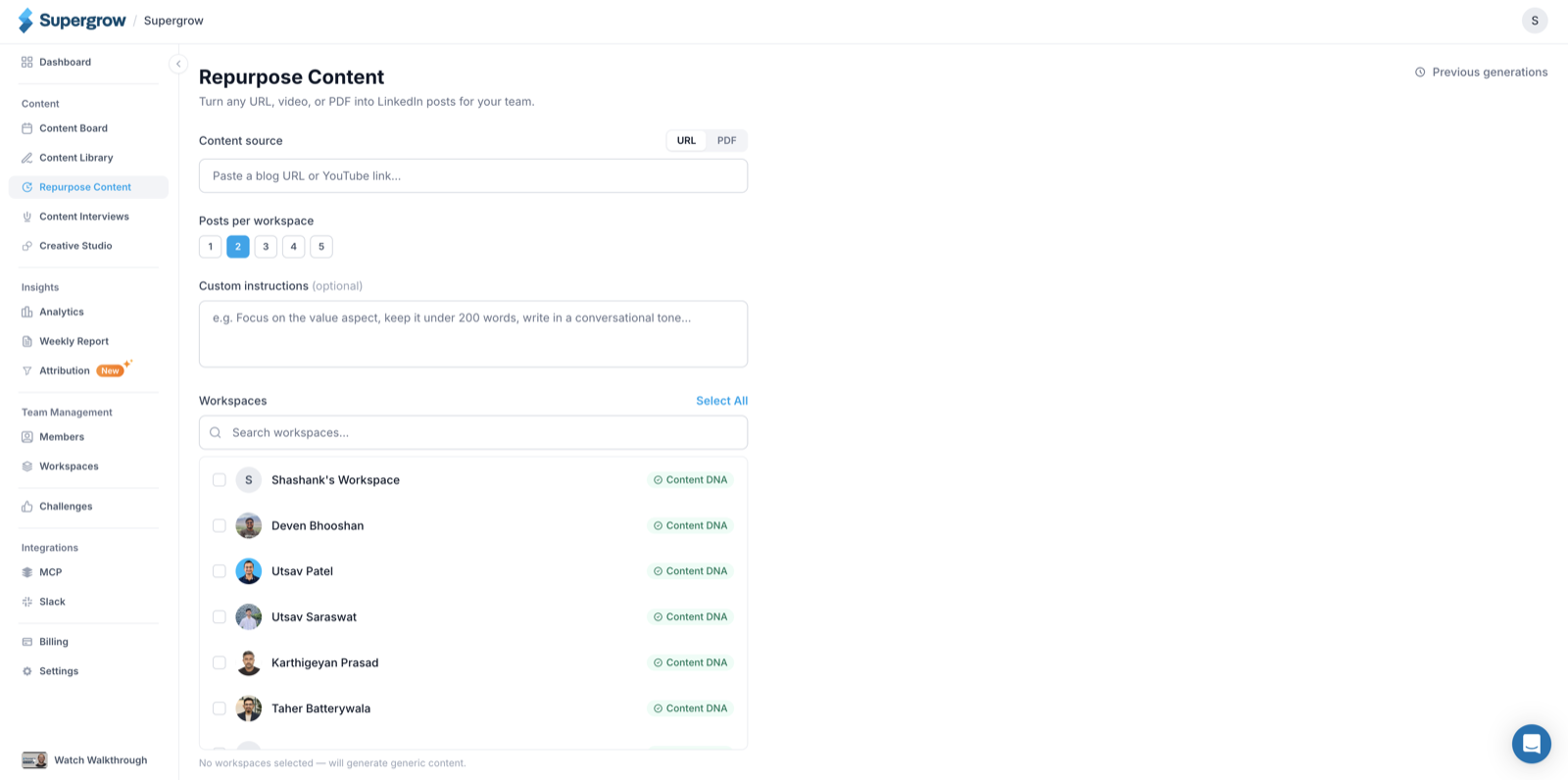This screenshot has width=1568, height=780.
Task: Click the Attribution funnel icon
Action: click(x=27, y=370)
